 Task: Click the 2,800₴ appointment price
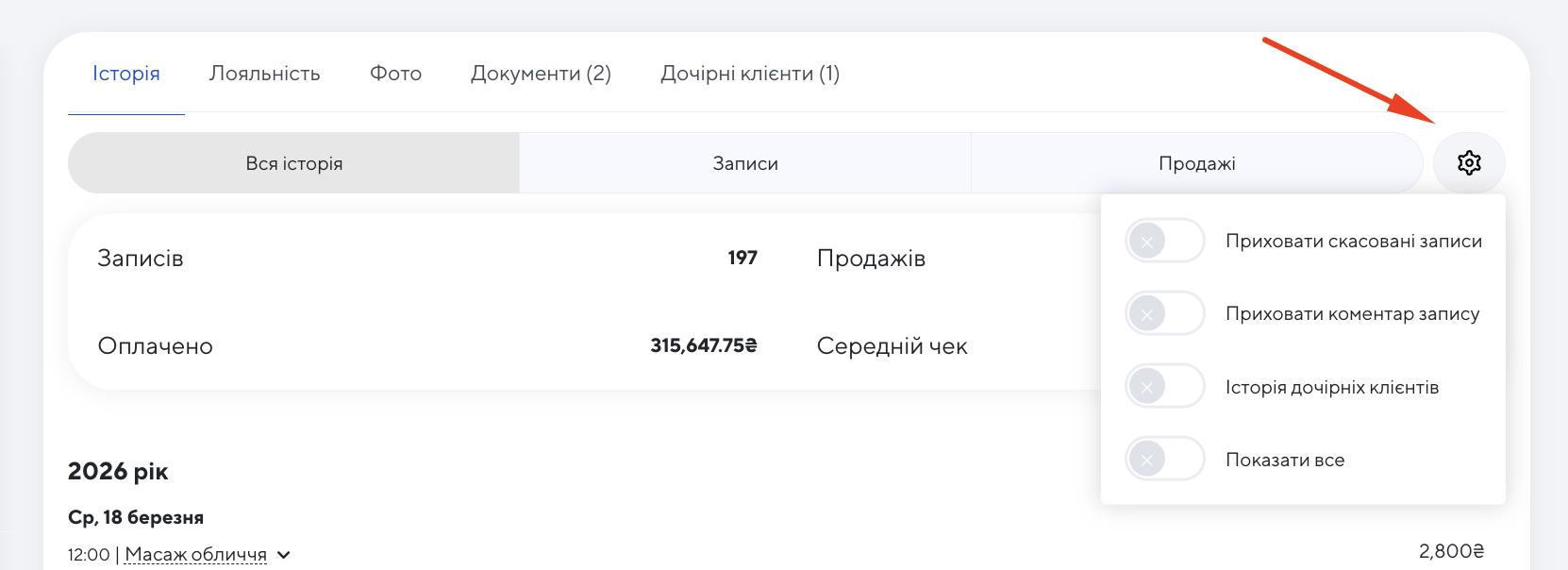click(1451, 551)
